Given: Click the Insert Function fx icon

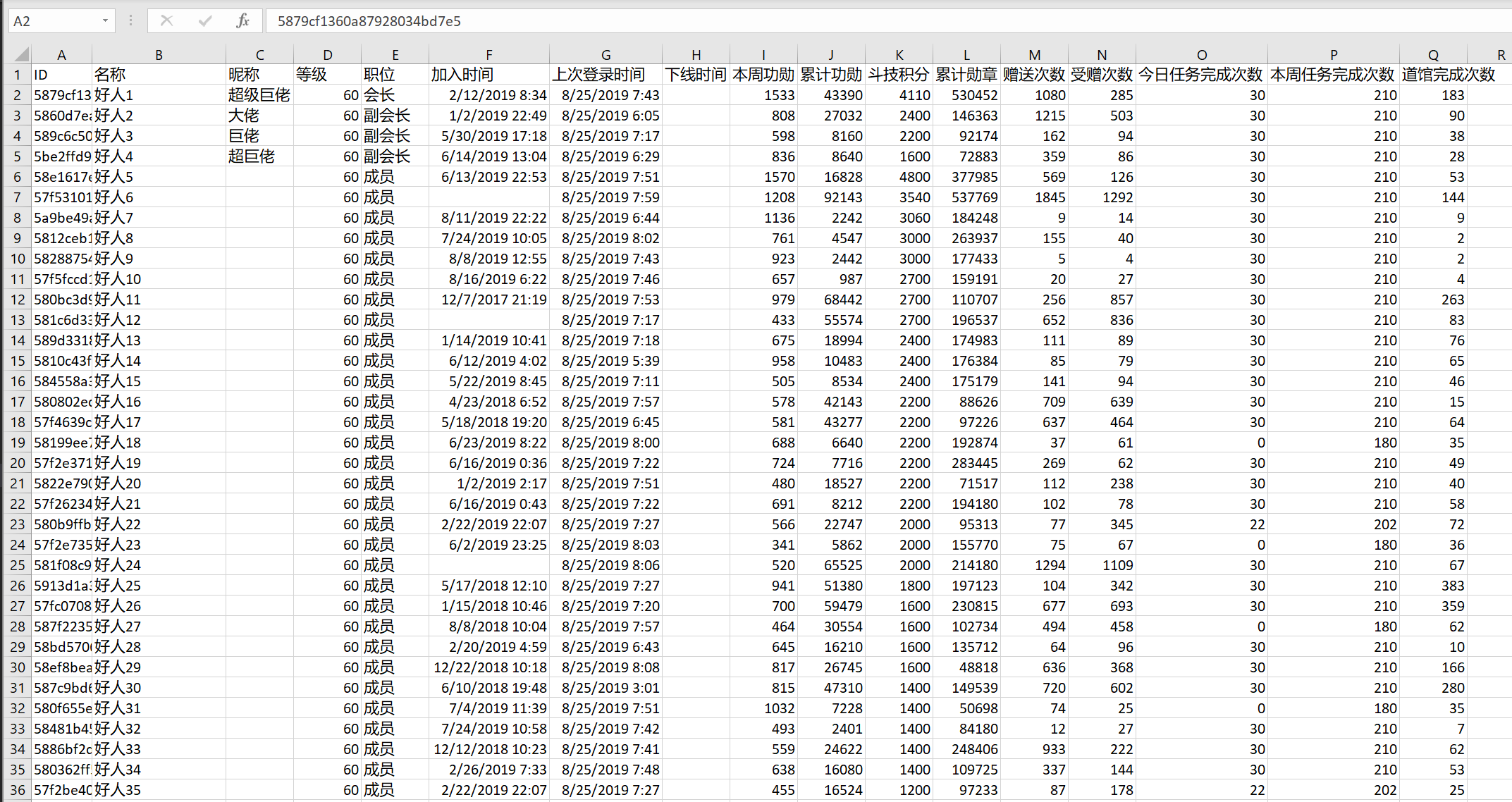Looking at the screenshot, I should click(x=242, y=21).
